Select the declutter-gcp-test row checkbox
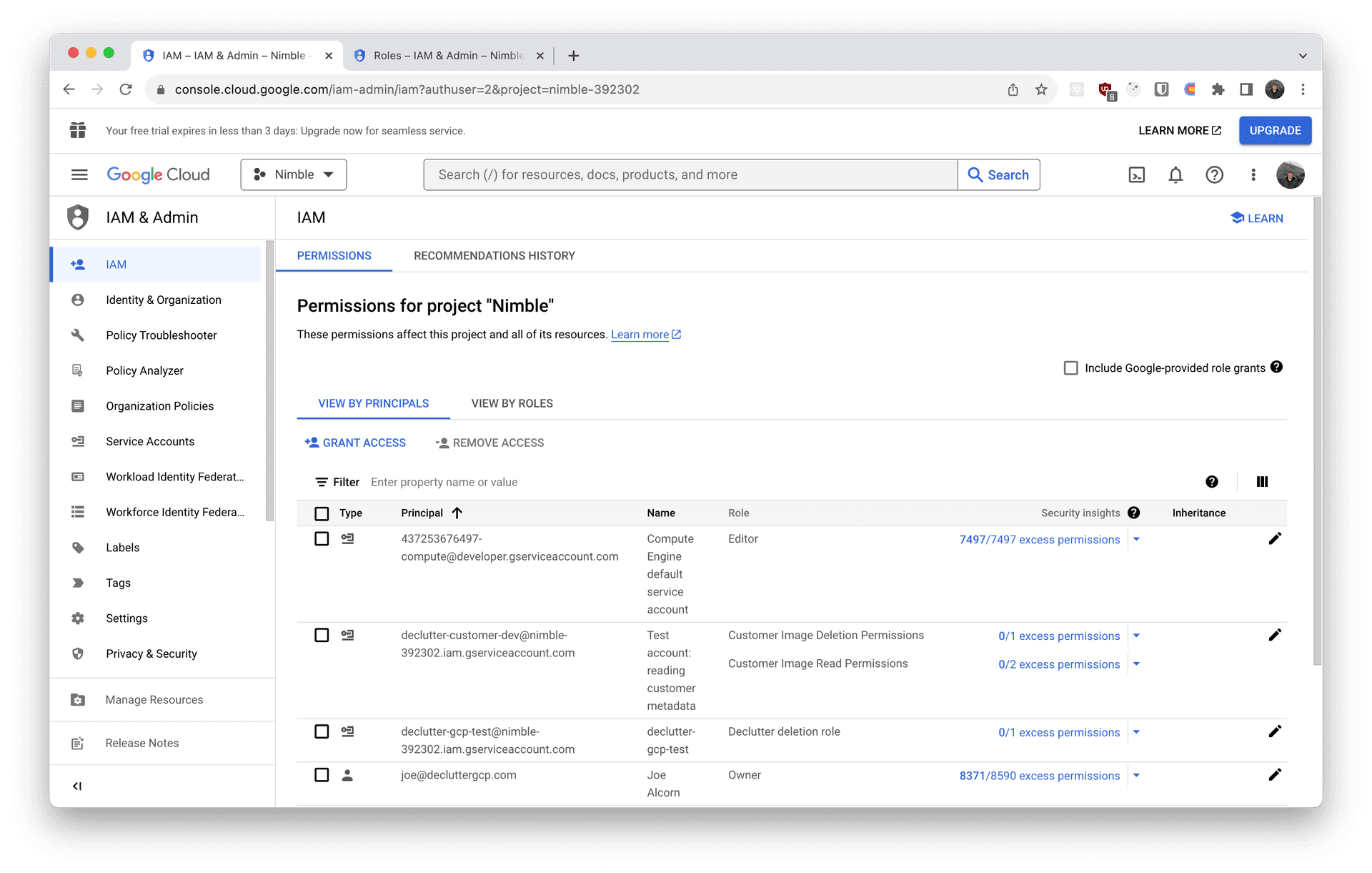This screenshot has width=1372, height=873. point(322,731)
